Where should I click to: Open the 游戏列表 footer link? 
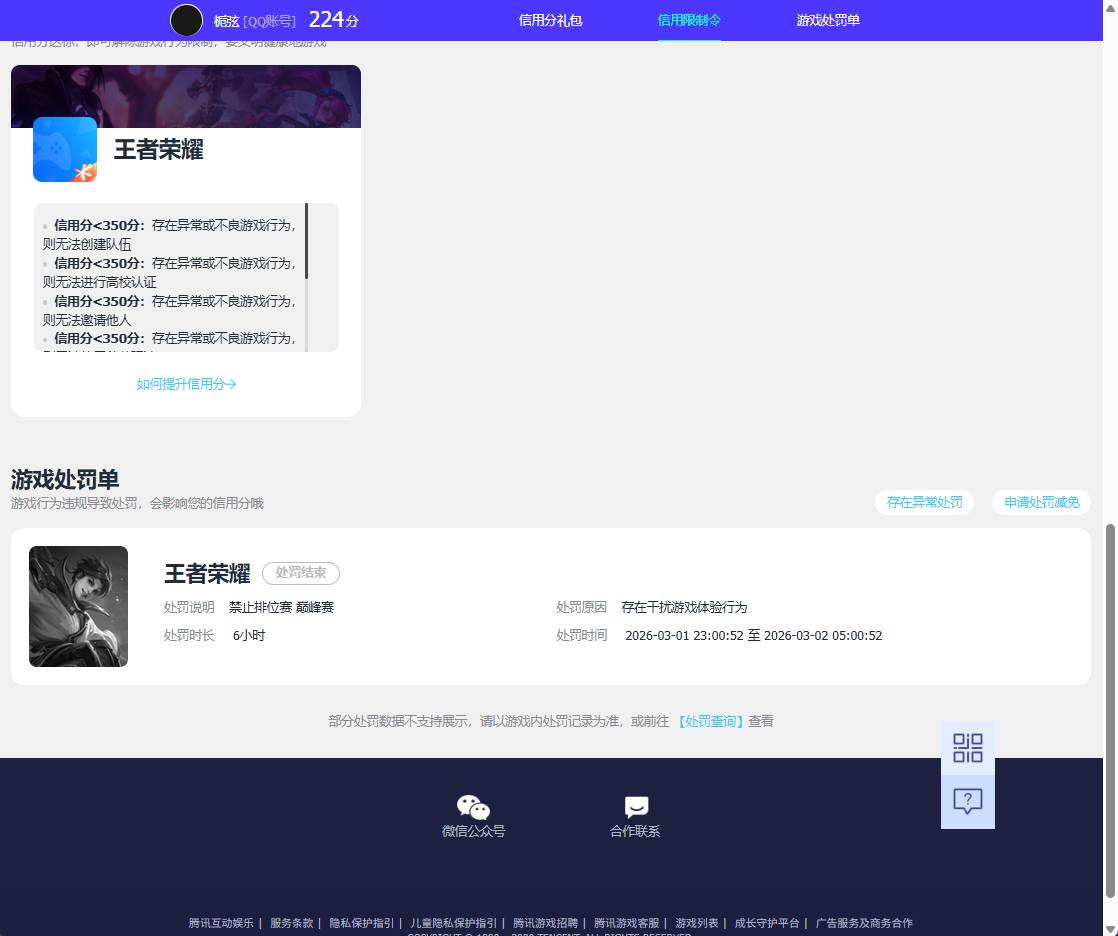697,923
